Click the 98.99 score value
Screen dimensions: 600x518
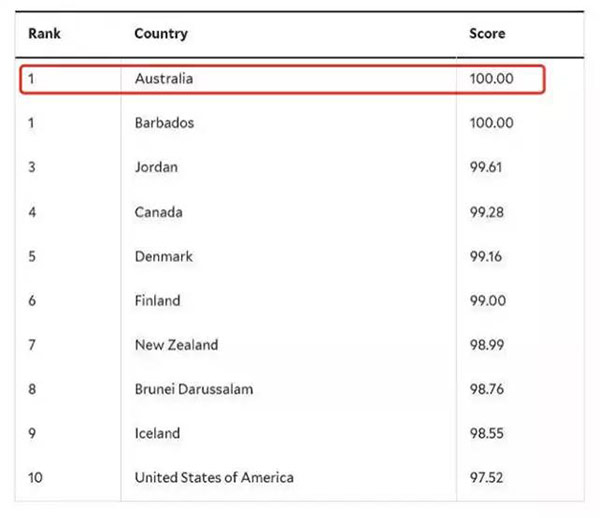(487, 345)
